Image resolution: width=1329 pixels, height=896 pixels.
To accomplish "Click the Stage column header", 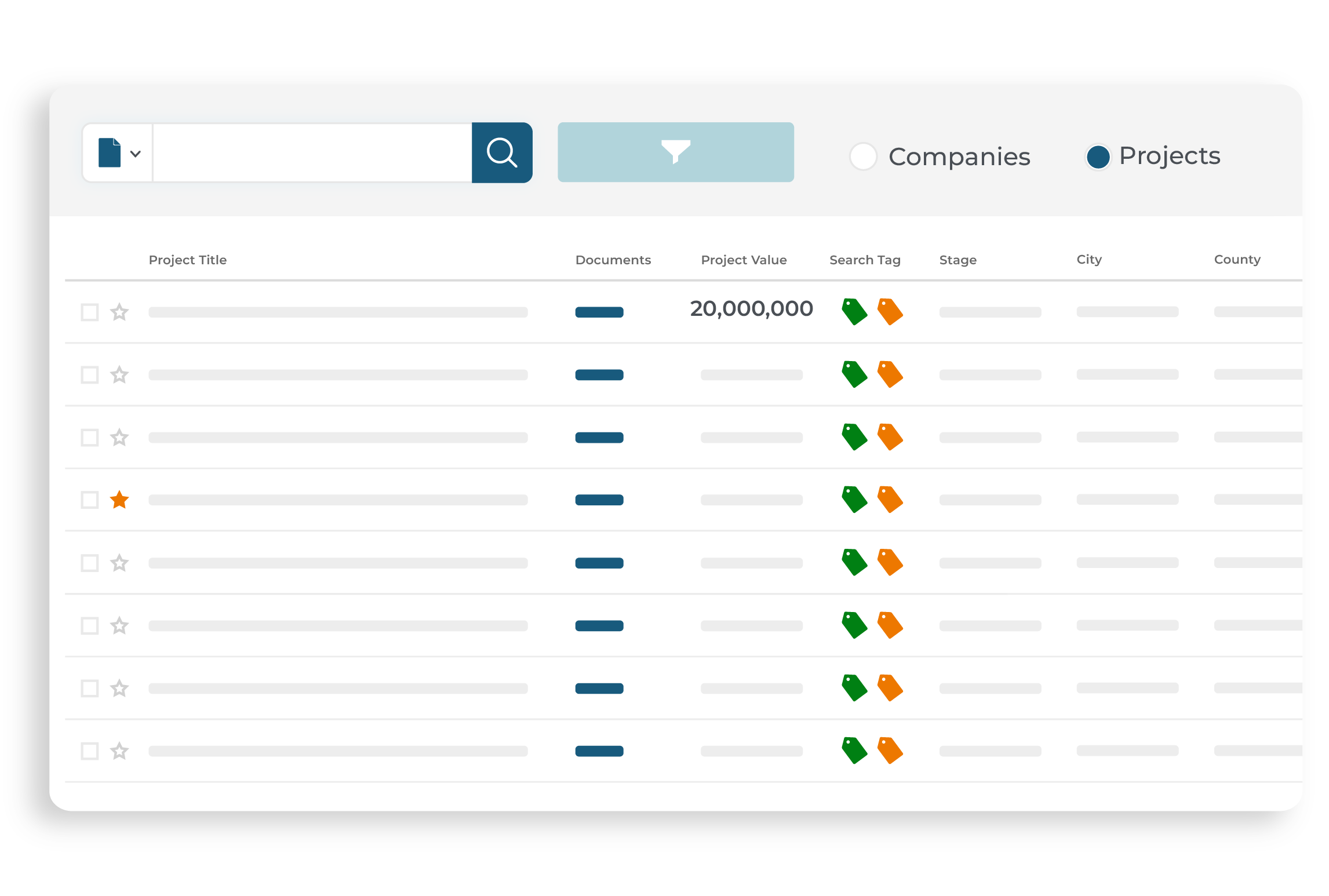I will click(958, 260).
